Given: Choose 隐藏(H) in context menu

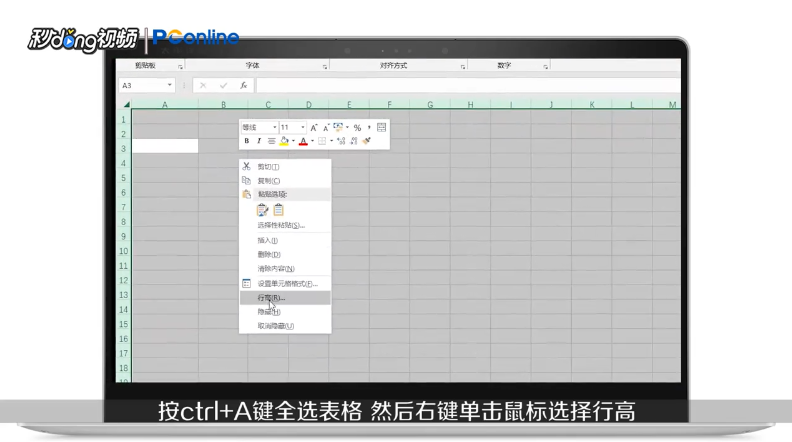Looking at the screenshot, I should coord(285,312).
